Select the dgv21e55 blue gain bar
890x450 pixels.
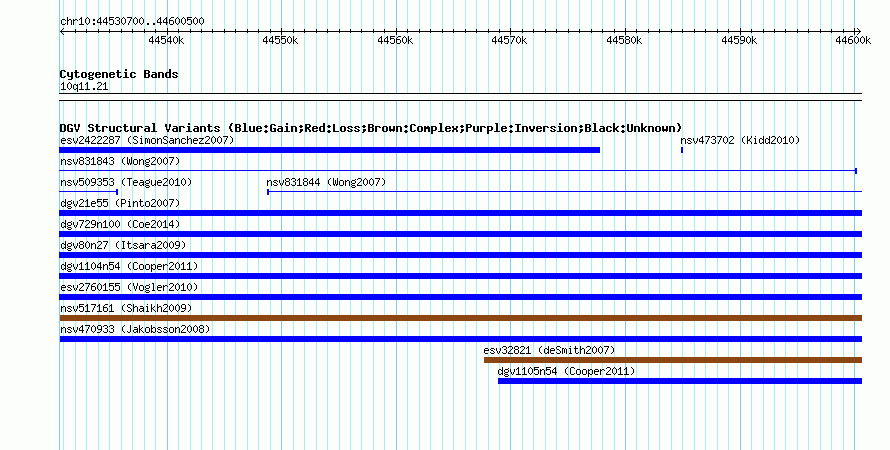[461, 213]
